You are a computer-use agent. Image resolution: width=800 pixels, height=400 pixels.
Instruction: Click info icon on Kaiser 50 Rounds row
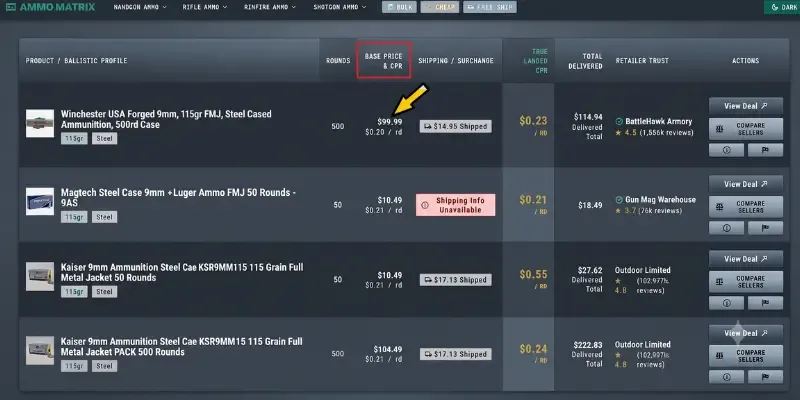coord(726,303)
